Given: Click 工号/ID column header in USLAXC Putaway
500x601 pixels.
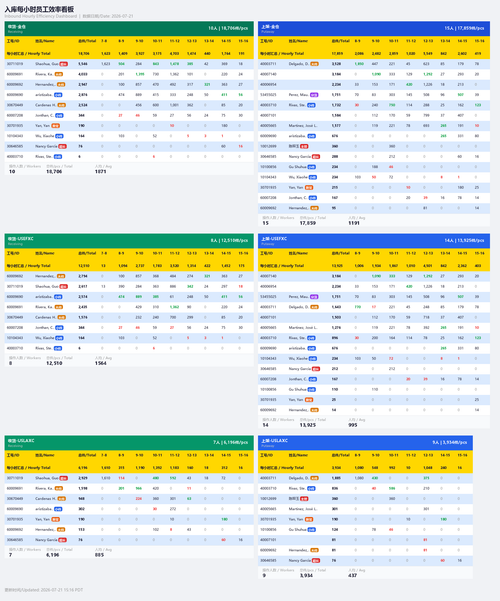Looking at the screenshot, I should 267,455.
